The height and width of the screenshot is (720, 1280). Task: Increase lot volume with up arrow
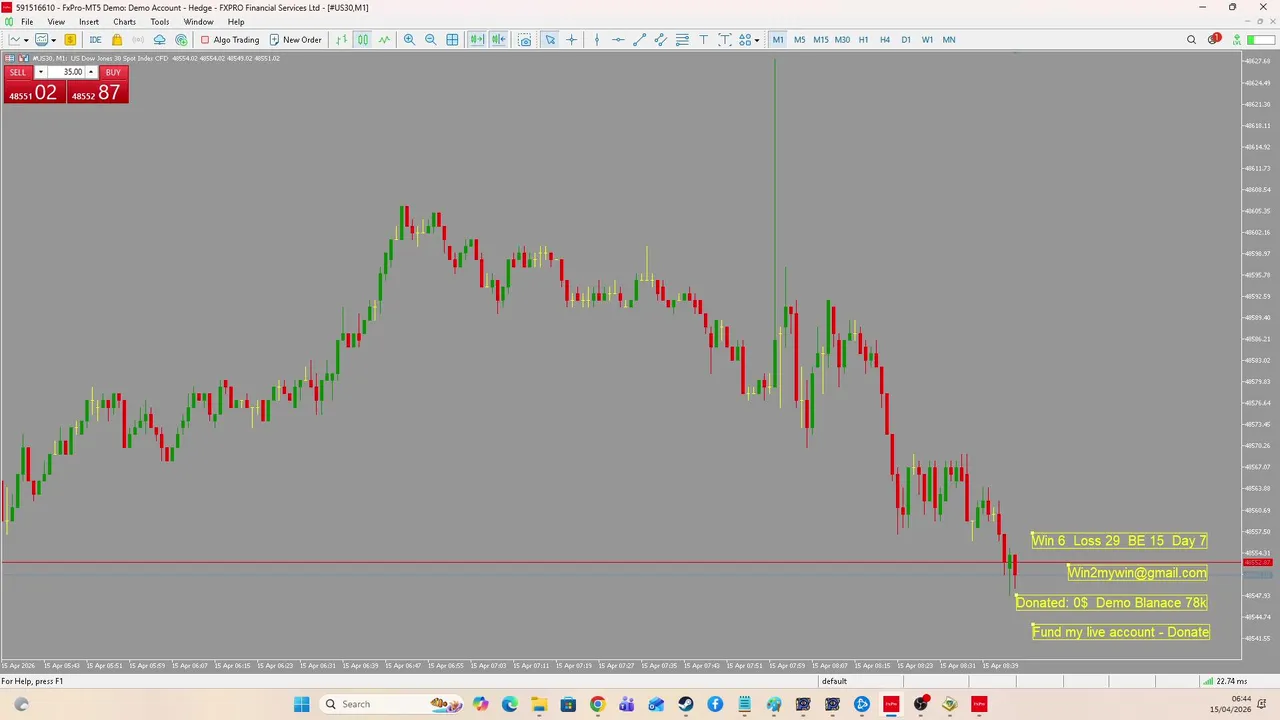tap(91, 72)
